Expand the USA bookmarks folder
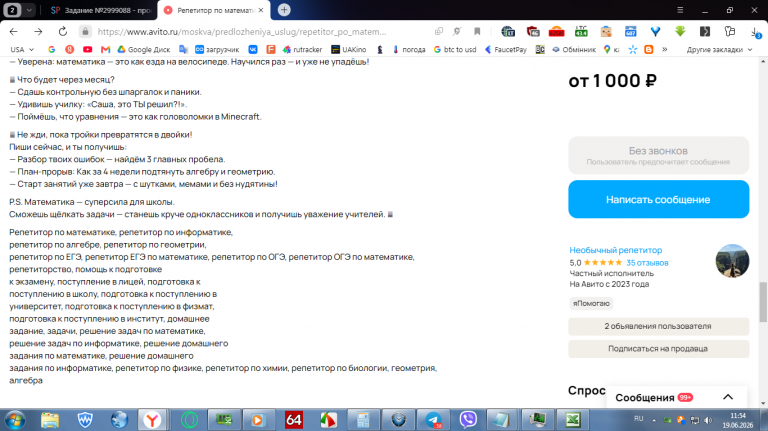Image resolution: width=768 pixels, height=431 pixels. (x=22, y=49)
